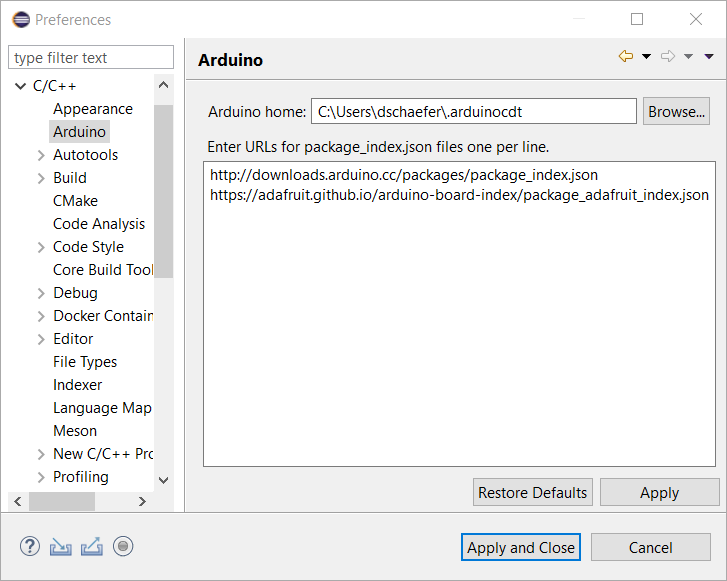Viewport: 727px width, 581px height.
Task: Expand the Autotools tree node
Action: 41,155
